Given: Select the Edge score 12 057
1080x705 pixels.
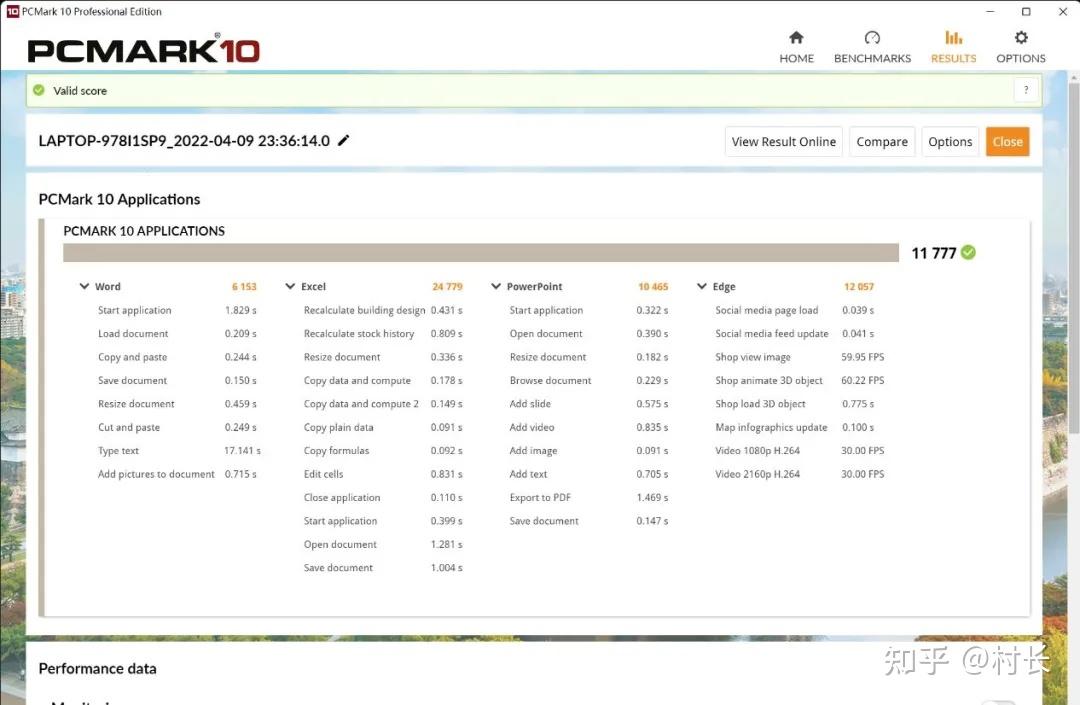Looking at the screenshot, I should point(858,286).
